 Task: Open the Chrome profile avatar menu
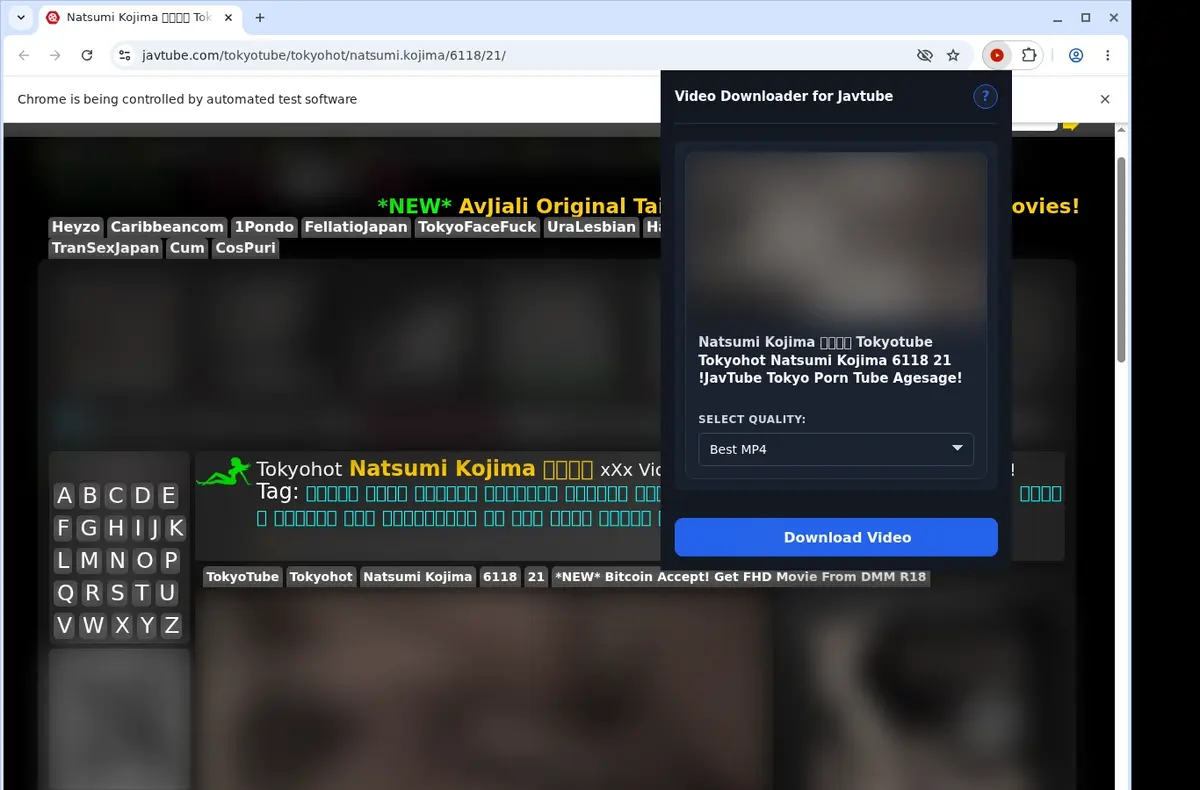coord(1076,56)
